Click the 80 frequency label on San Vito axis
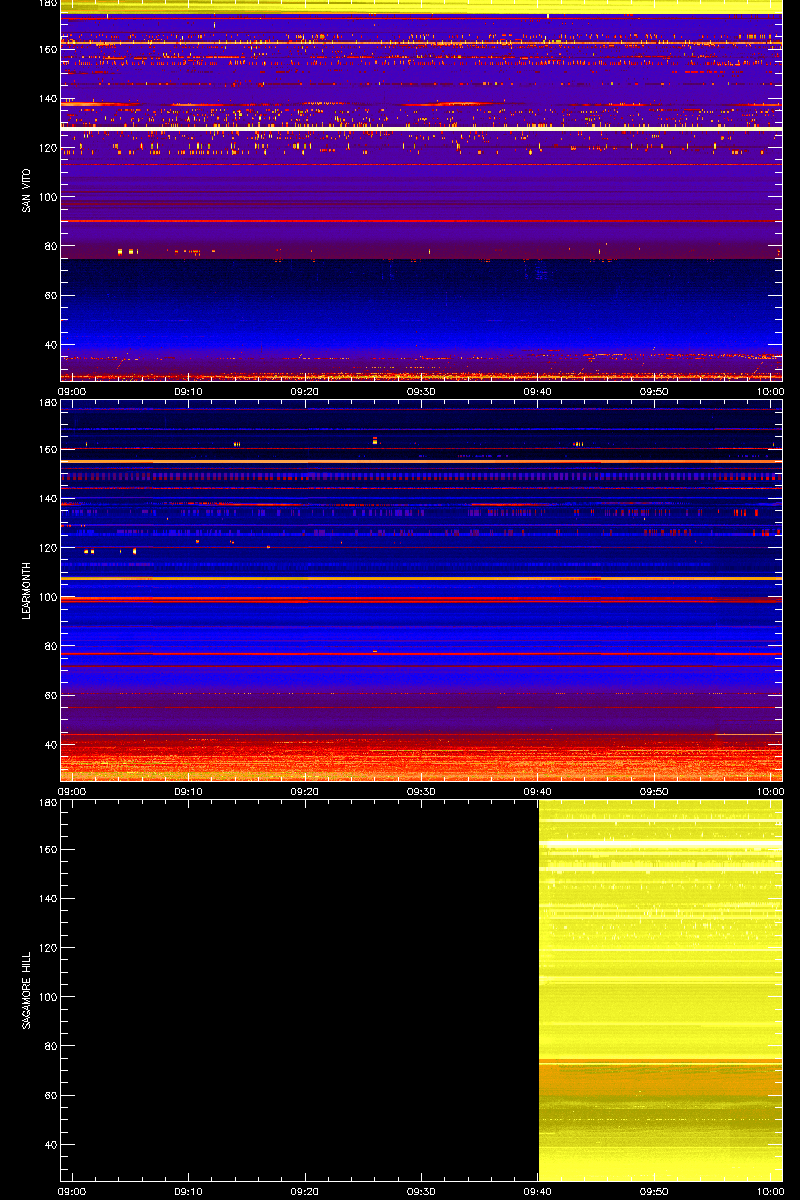Viewport: 800px width, 1200px height. (49, 246)
